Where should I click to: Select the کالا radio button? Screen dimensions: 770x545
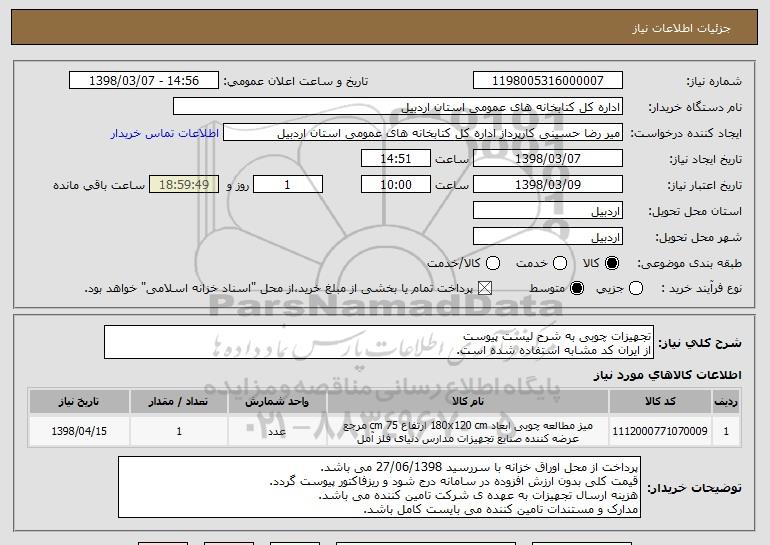tap(612, 263)
